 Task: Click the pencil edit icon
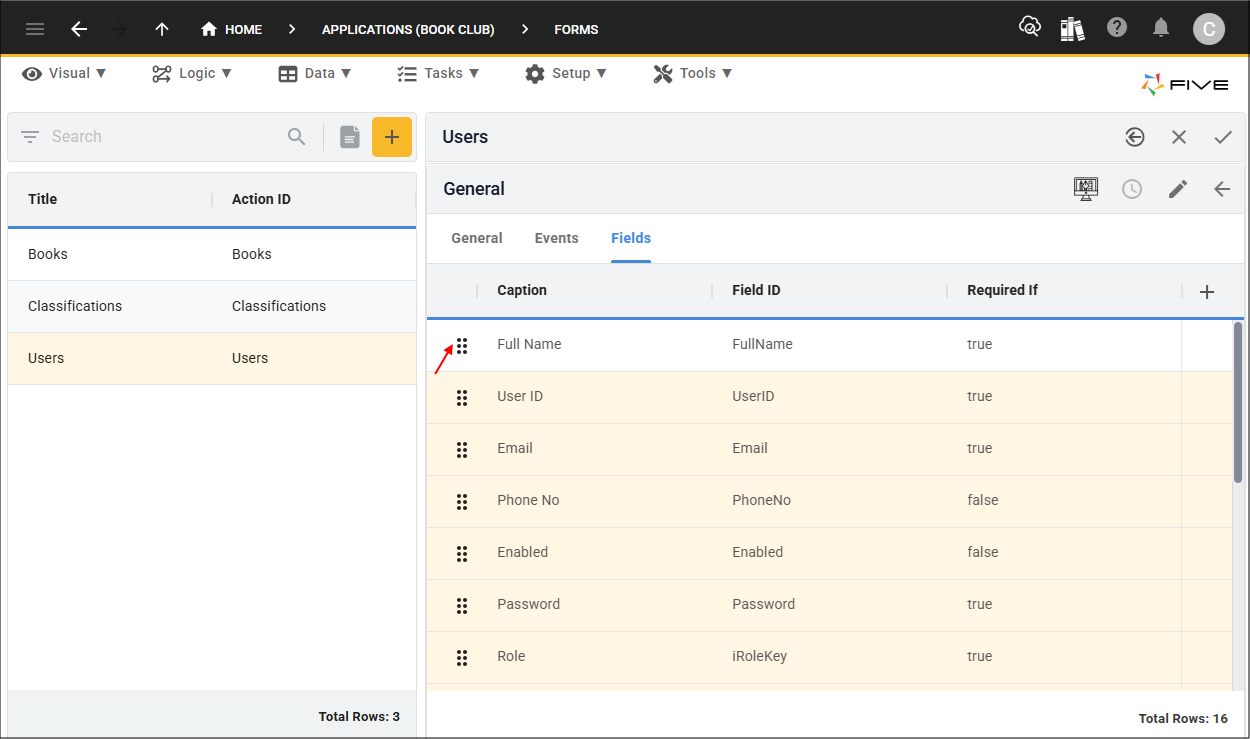coord(1178,189)
